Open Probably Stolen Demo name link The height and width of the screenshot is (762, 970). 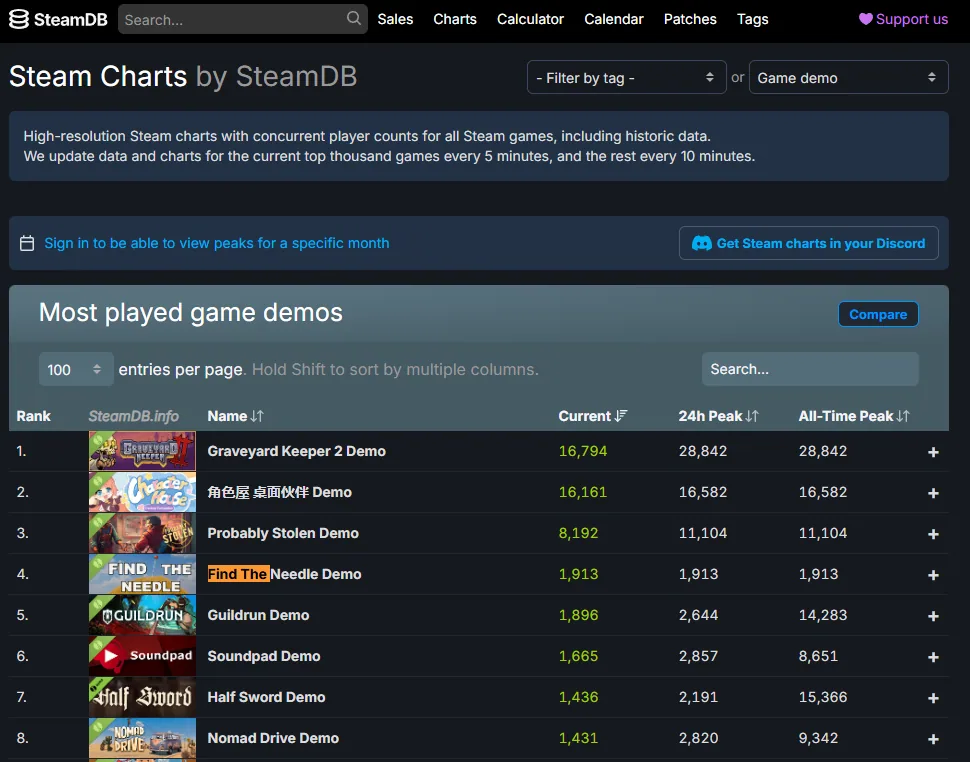pyautogui.click(x=283, y=533)
